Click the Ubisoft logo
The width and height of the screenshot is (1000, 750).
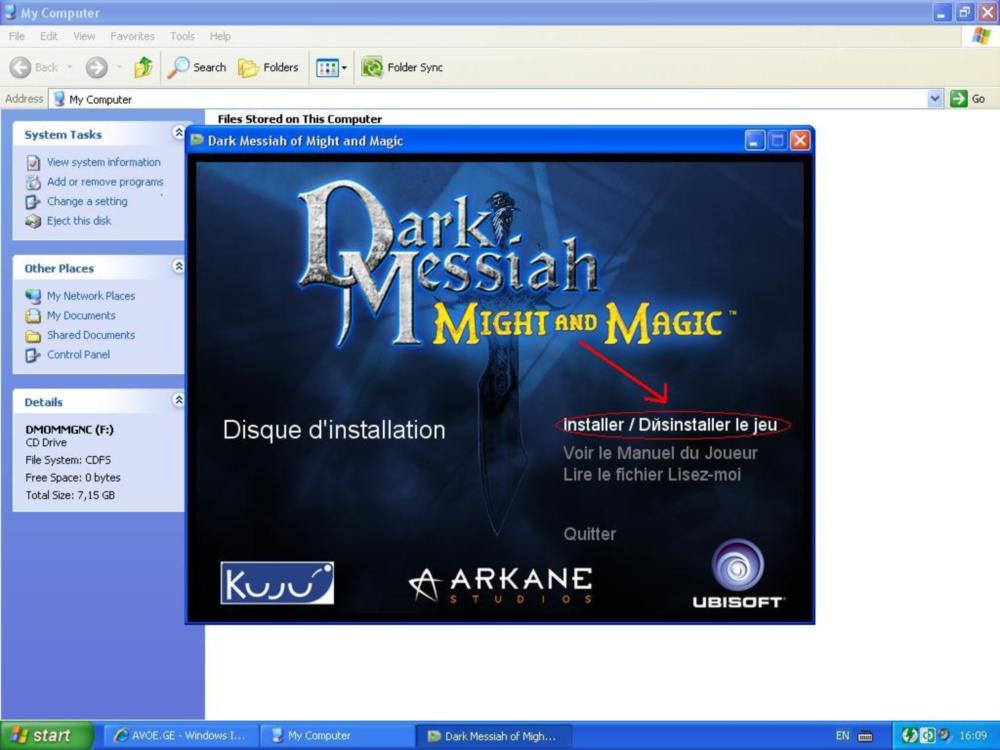738,574
